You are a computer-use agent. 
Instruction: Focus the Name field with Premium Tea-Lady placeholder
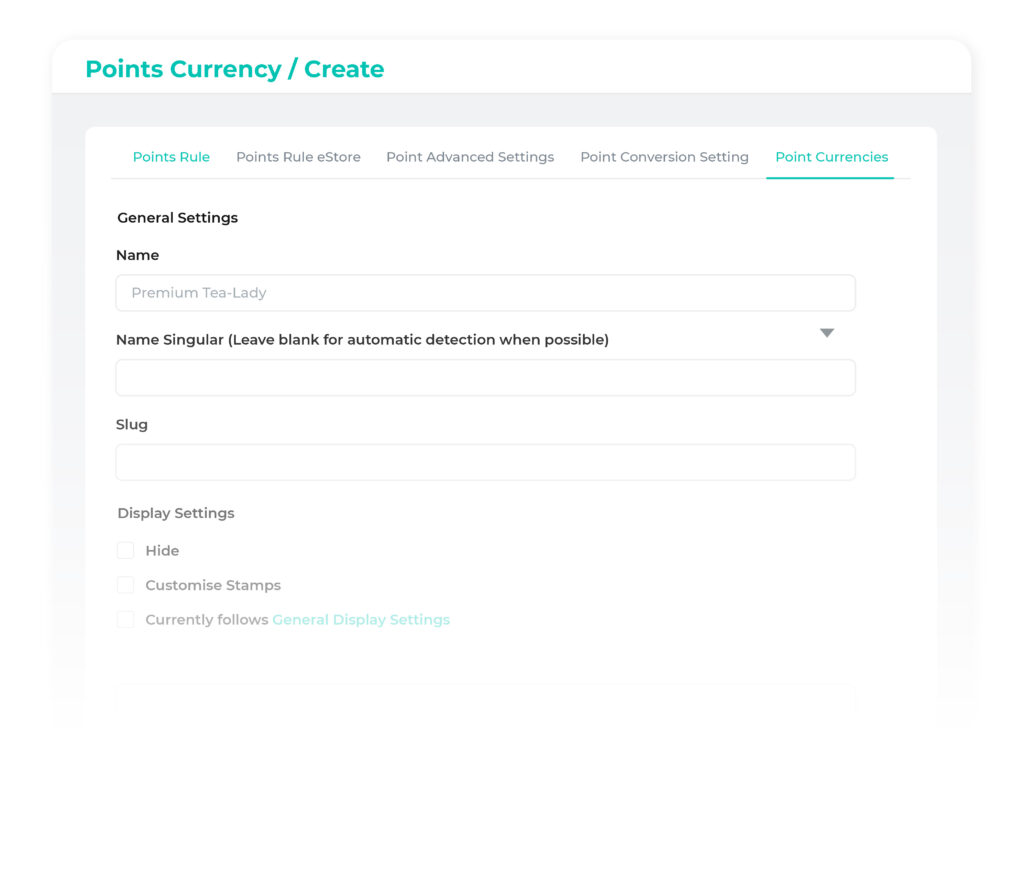[x=485, y=293]
